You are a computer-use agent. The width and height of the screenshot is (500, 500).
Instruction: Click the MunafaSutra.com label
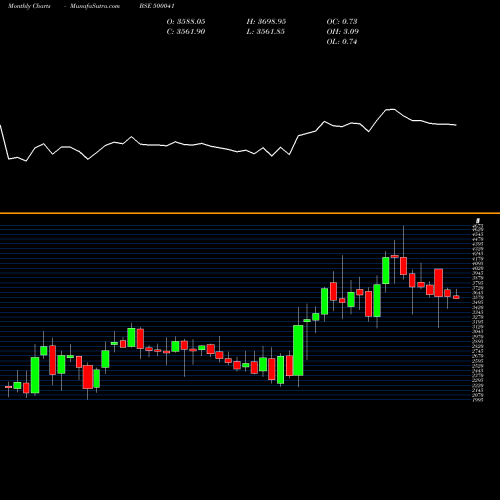(95, 6)
